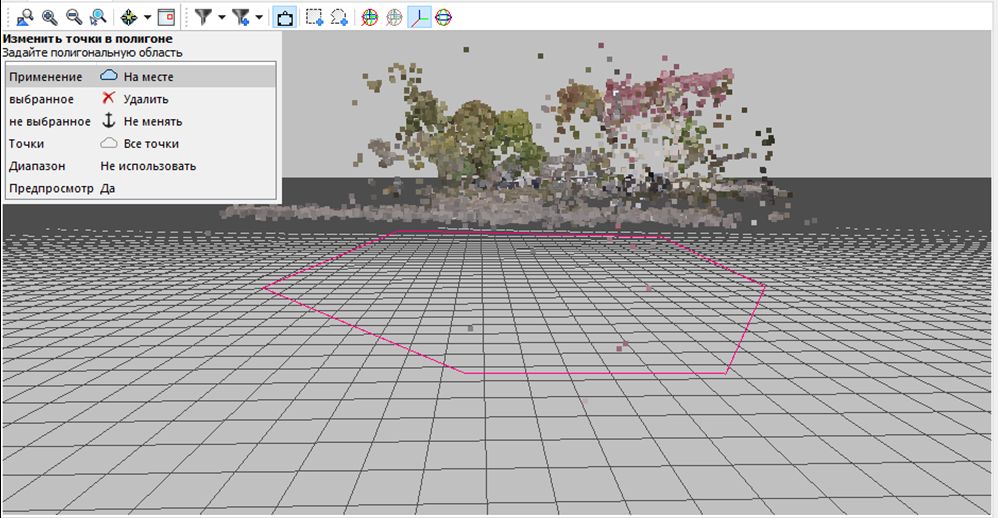Activate the zoom-to-selection cursor magnifier icon
Viewport: 998px width, 518px height.
tap(98, 17)
